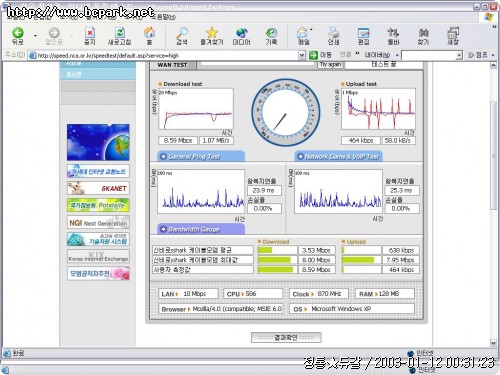Click the upload speed 464 kbps value box
This screenshot has width=500, height=375.
click(x=361, y=140)
